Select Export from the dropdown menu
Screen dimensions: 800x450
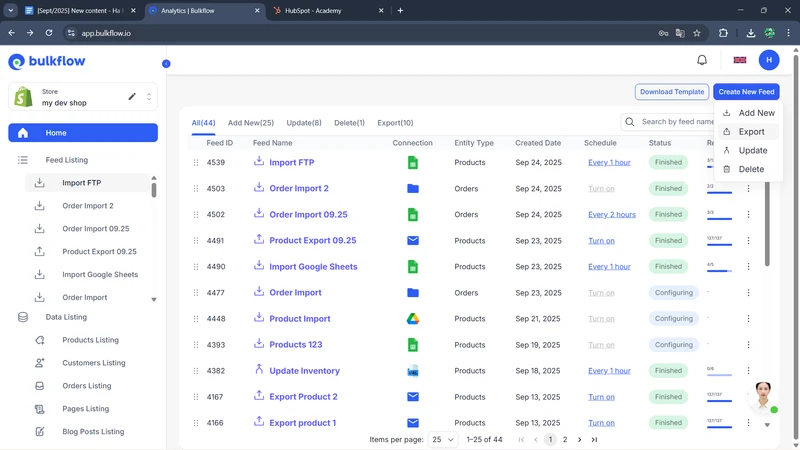click(751, 132)
